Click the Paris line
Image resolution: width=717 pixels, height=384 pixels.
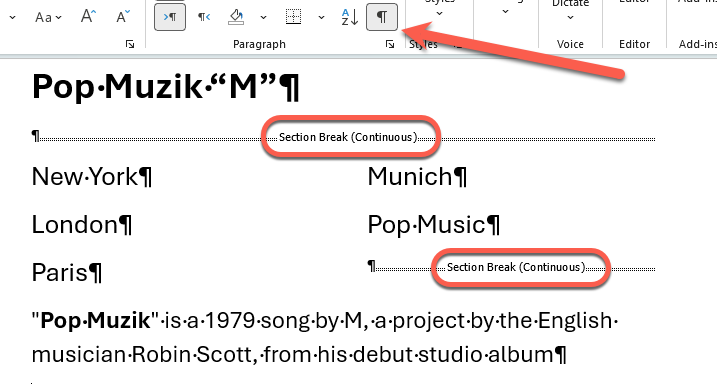pos(66,272)
